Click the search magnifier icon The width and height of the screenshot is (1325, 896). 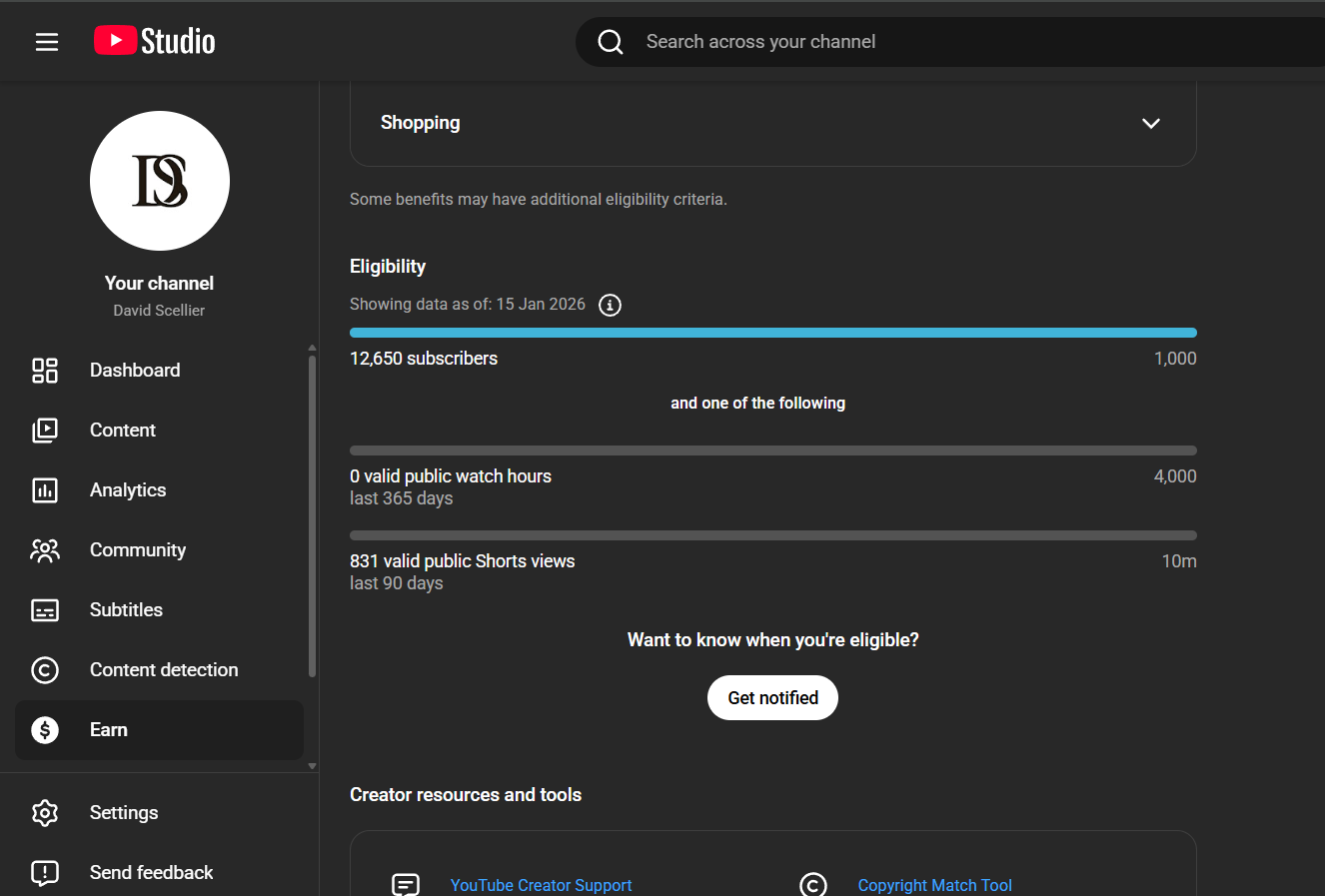[611, 42]
